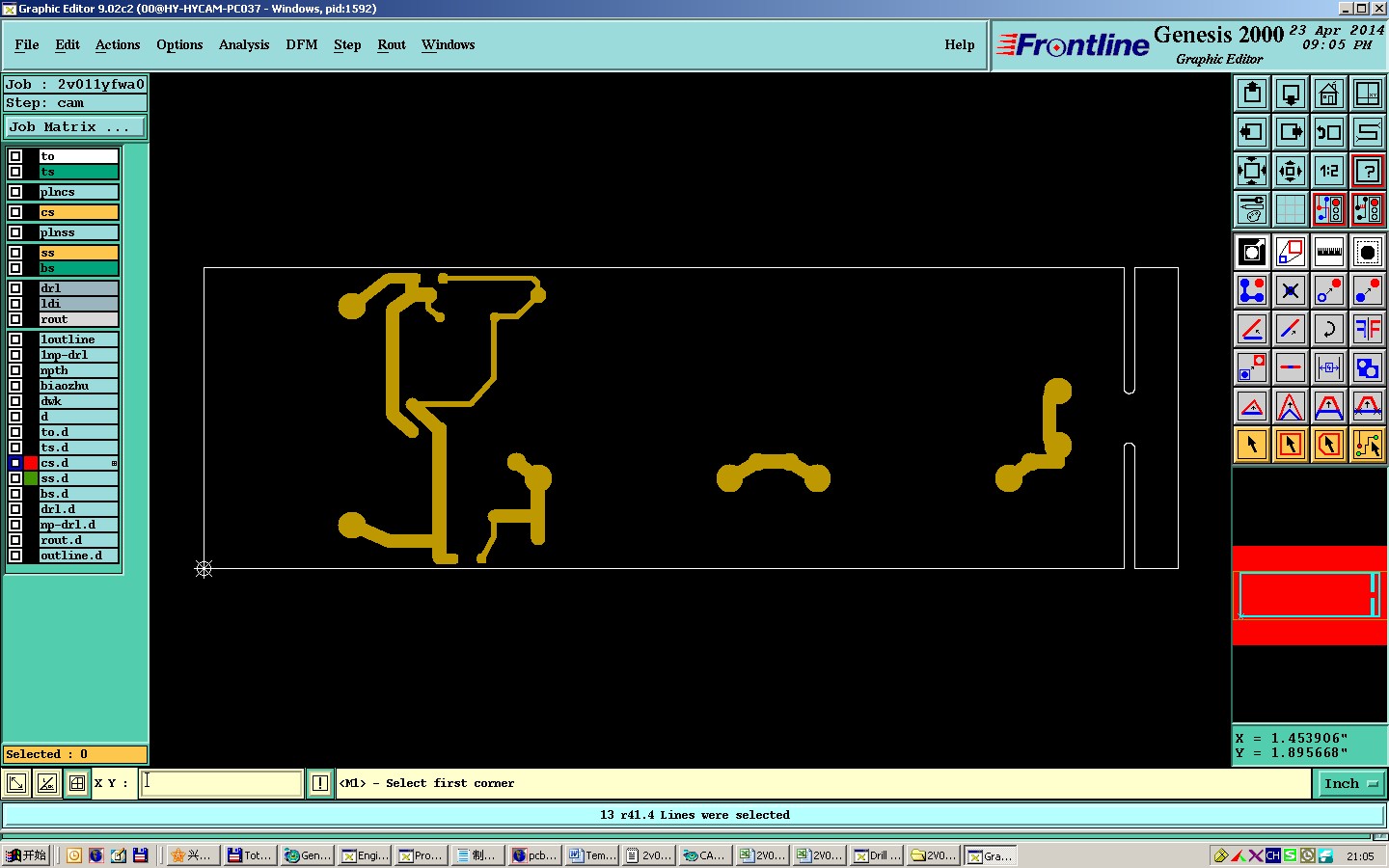Image resolution: width=1389 pixels, height=868 pixels.
Task: Click the curved arrow rotate icon
Action: [1328, 329]
